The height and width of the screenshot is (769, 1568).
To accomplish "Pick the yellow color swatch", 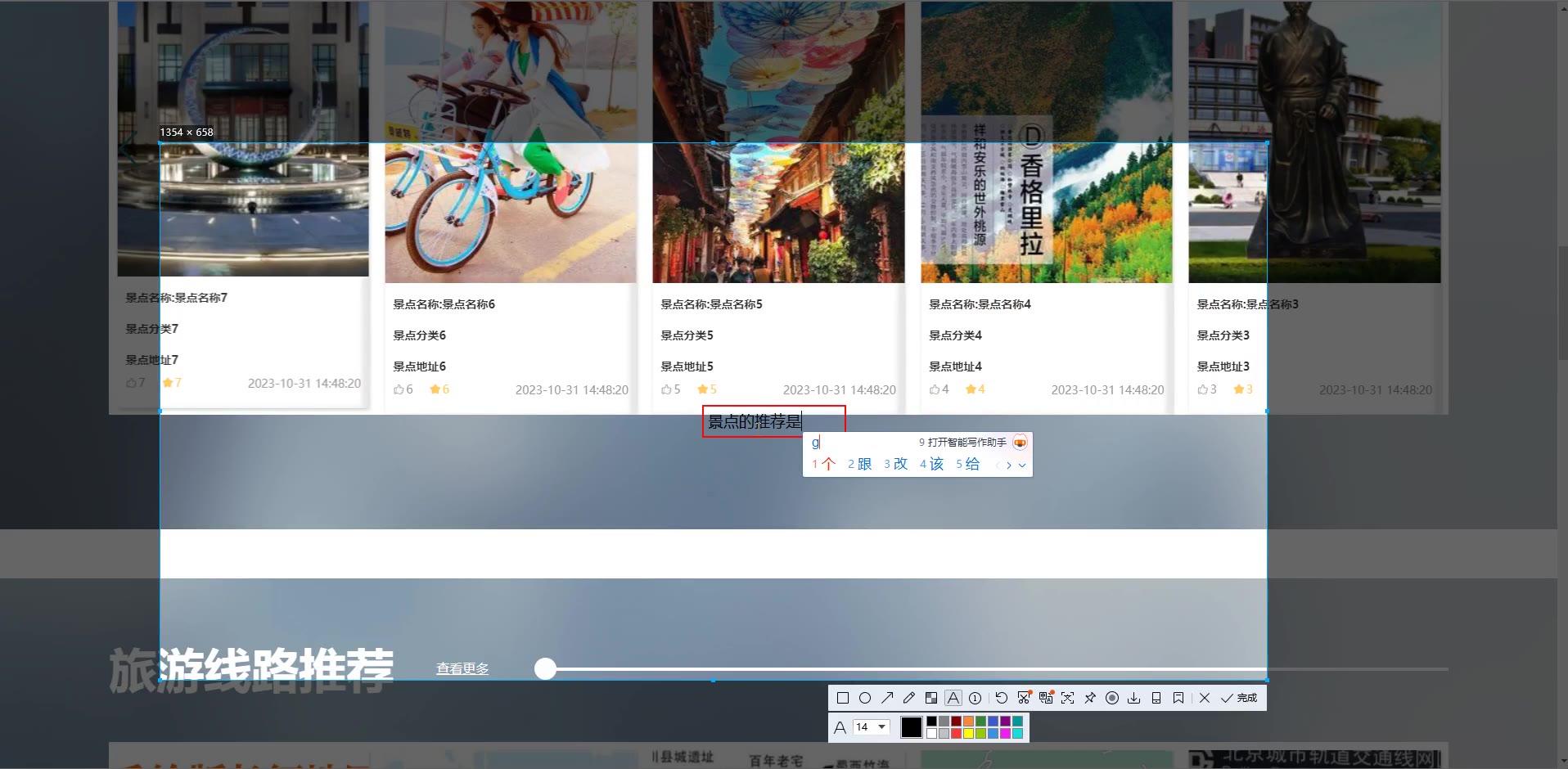I will (x=968, y=733).
